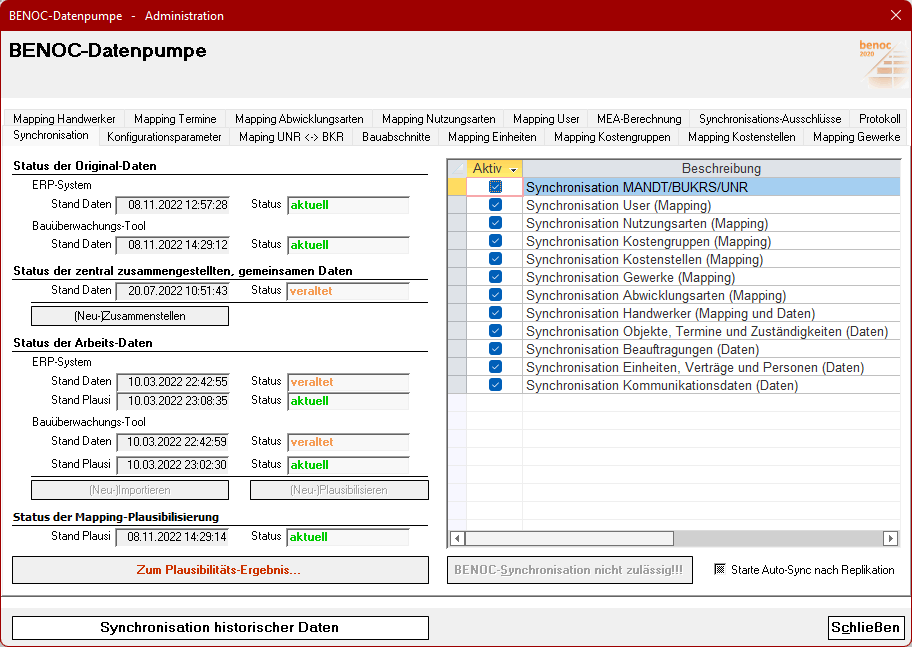The height and width of the screenshot is (647, 912).
Task: Uncheck Synchronisation MANDT/BUKRS/UNR checkbox
Action: 495,187
